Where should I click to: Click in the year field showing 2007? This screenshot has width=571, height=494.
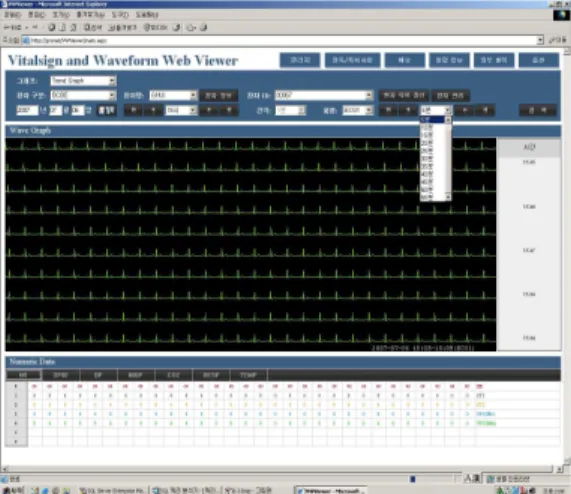[x=27, y=110]
